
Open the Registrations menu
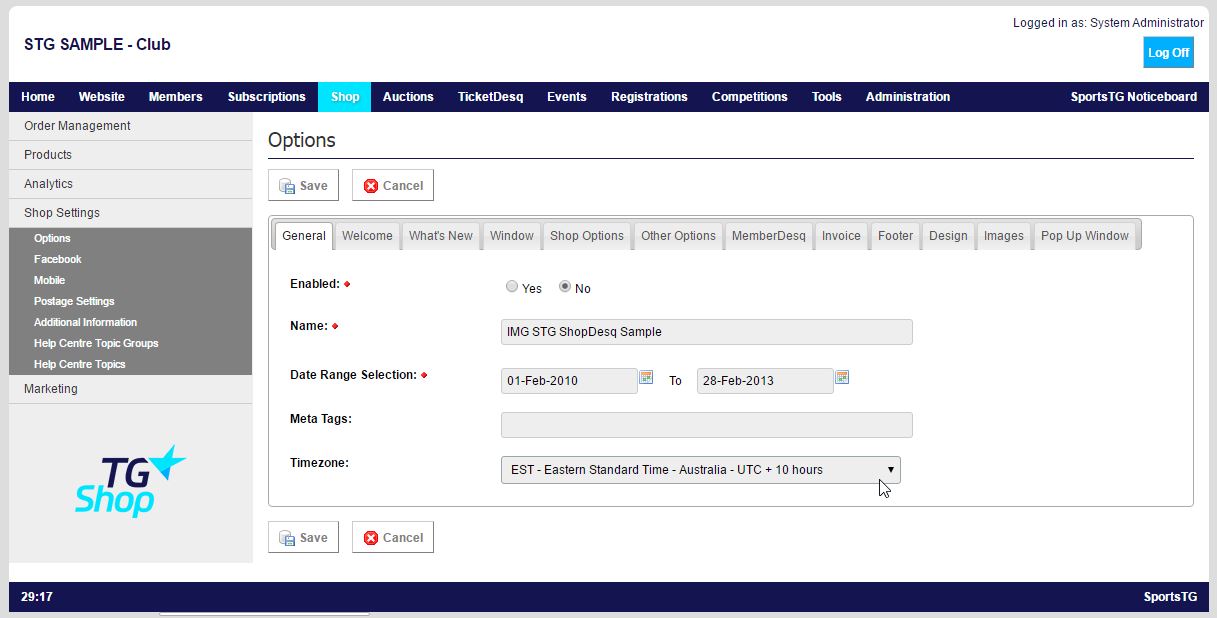(649, 97)
